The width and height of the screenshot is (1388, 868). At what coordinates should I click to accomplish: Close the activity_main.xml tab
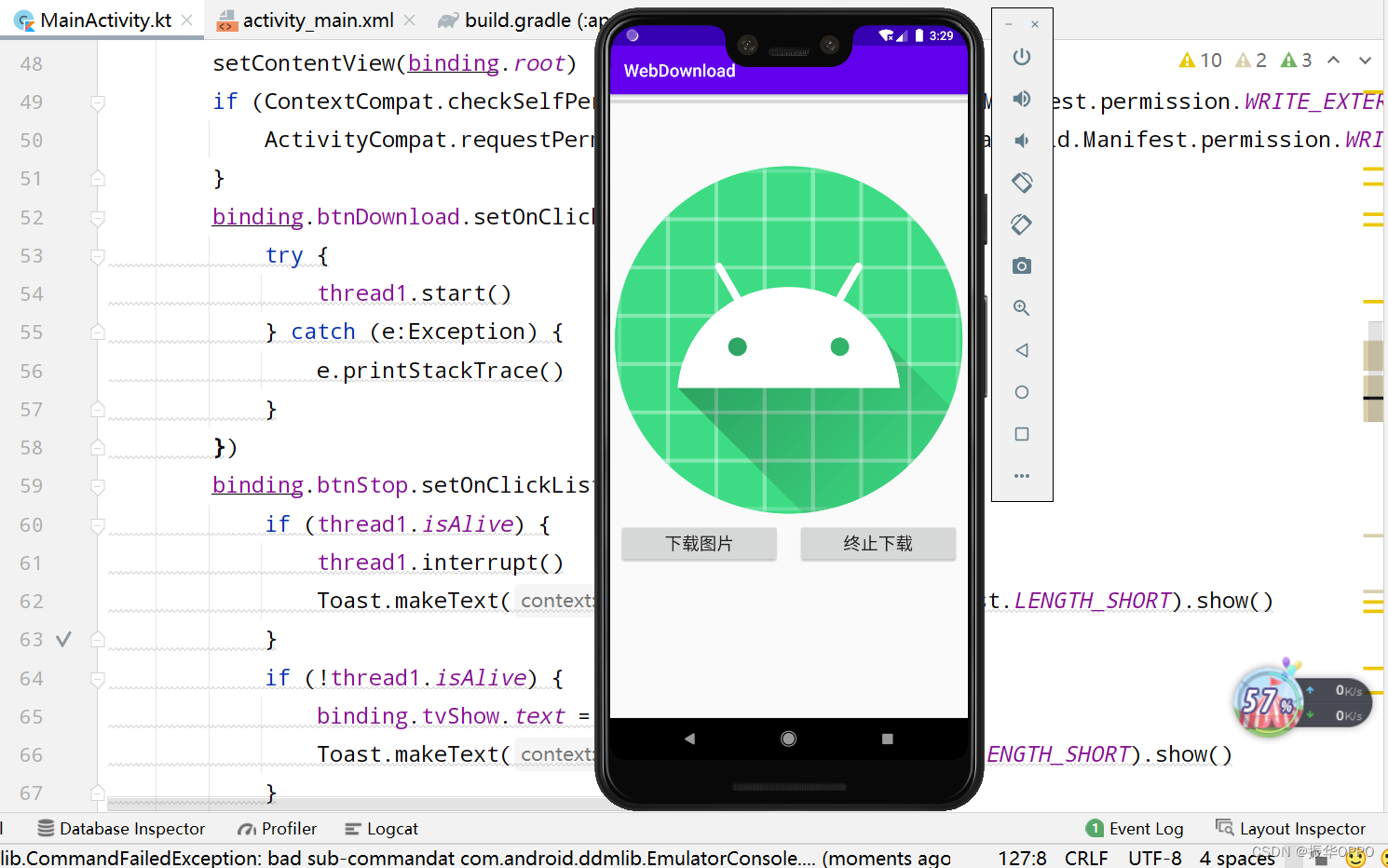tap(409, 20)
